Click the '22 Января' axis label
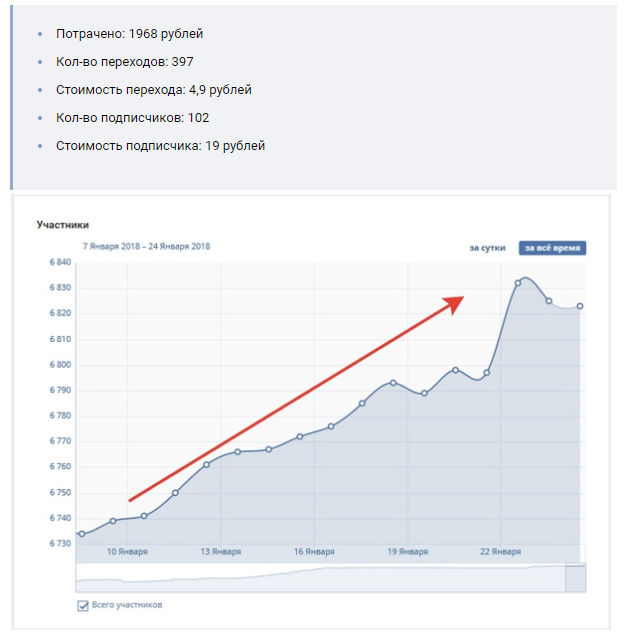Viewport: 628px width, 643px height. (501, 552)
